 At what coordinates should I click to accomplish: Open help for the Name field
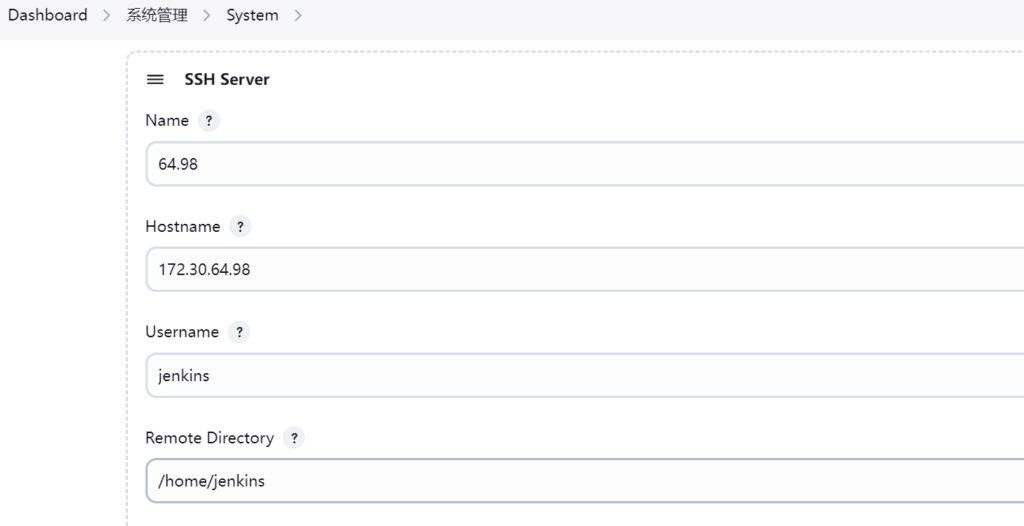coord(208,121)
